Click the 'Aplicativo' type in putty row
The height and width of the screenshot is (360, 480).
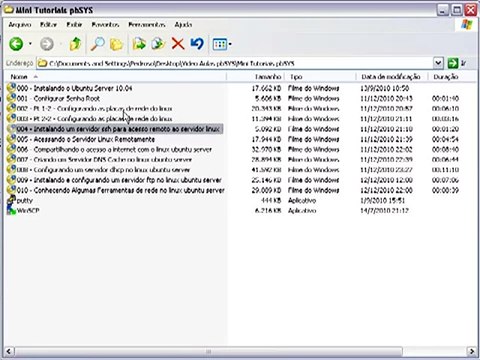click(302, 200)
